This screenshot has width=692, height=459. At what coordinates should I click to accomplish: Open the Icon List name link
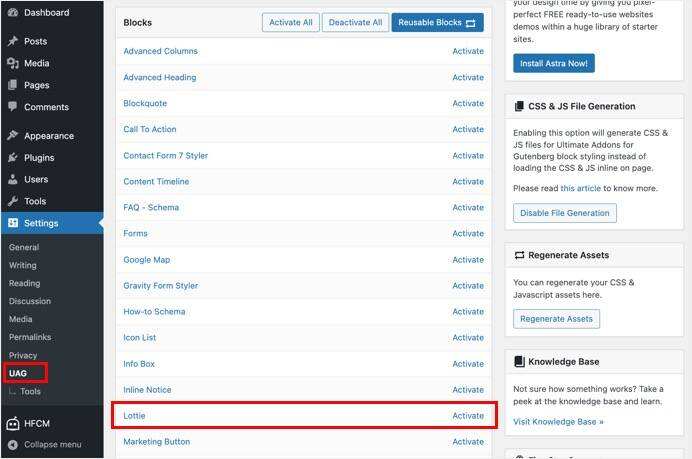[x=139, y=338]
